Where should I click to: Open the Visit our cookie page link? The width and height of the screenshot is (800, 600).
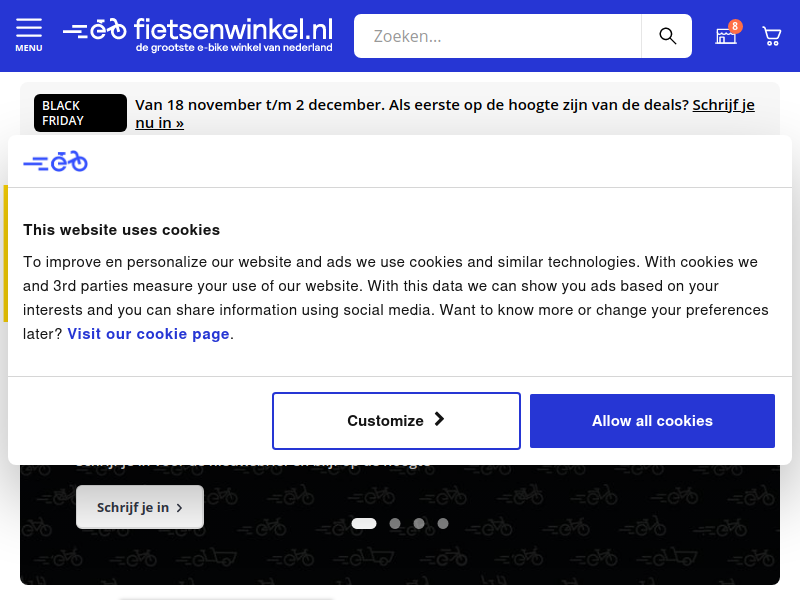148,334
